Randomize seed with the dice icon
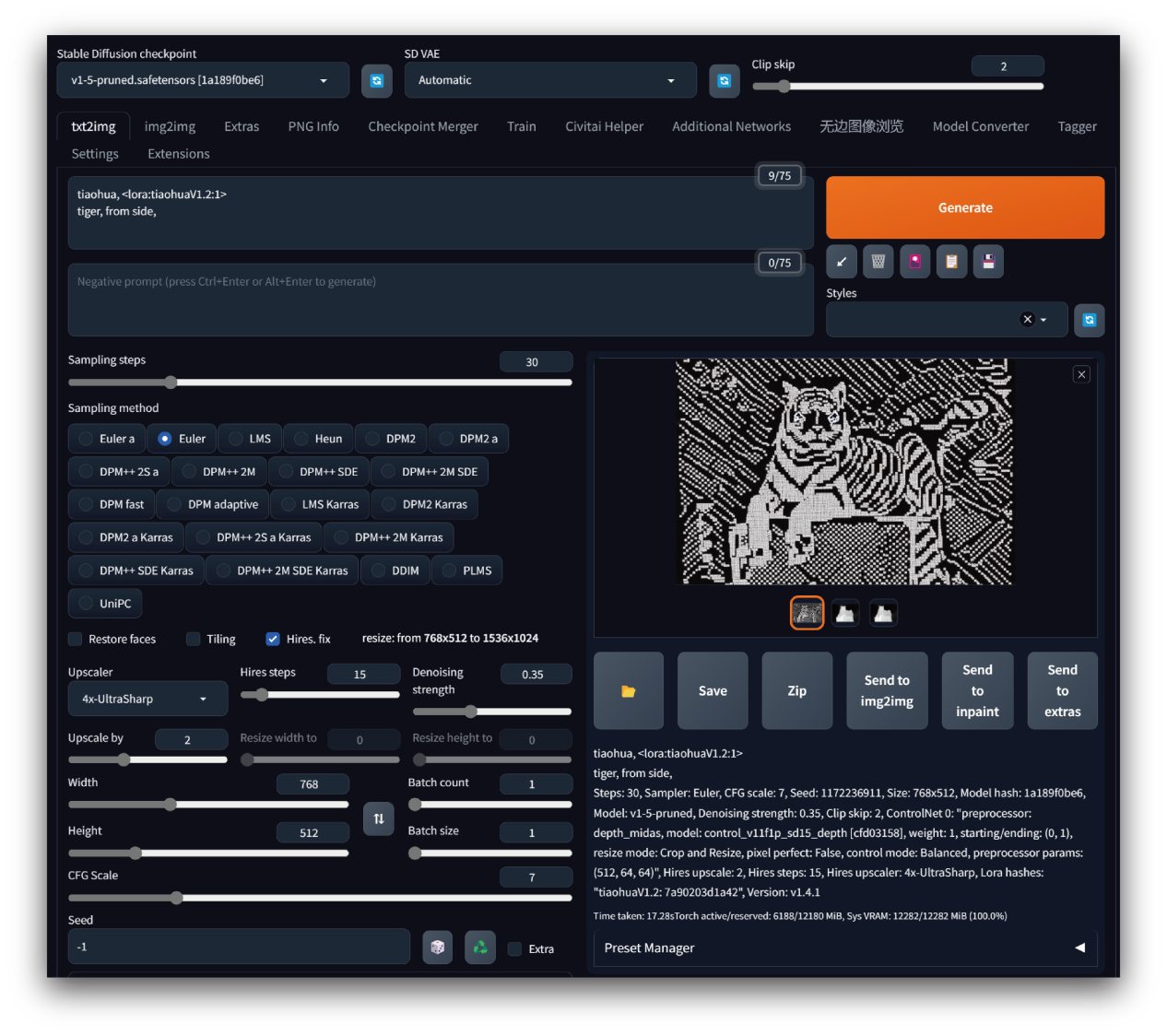Viewport: 1167px width, 1036px height. (x=437, y=948)
